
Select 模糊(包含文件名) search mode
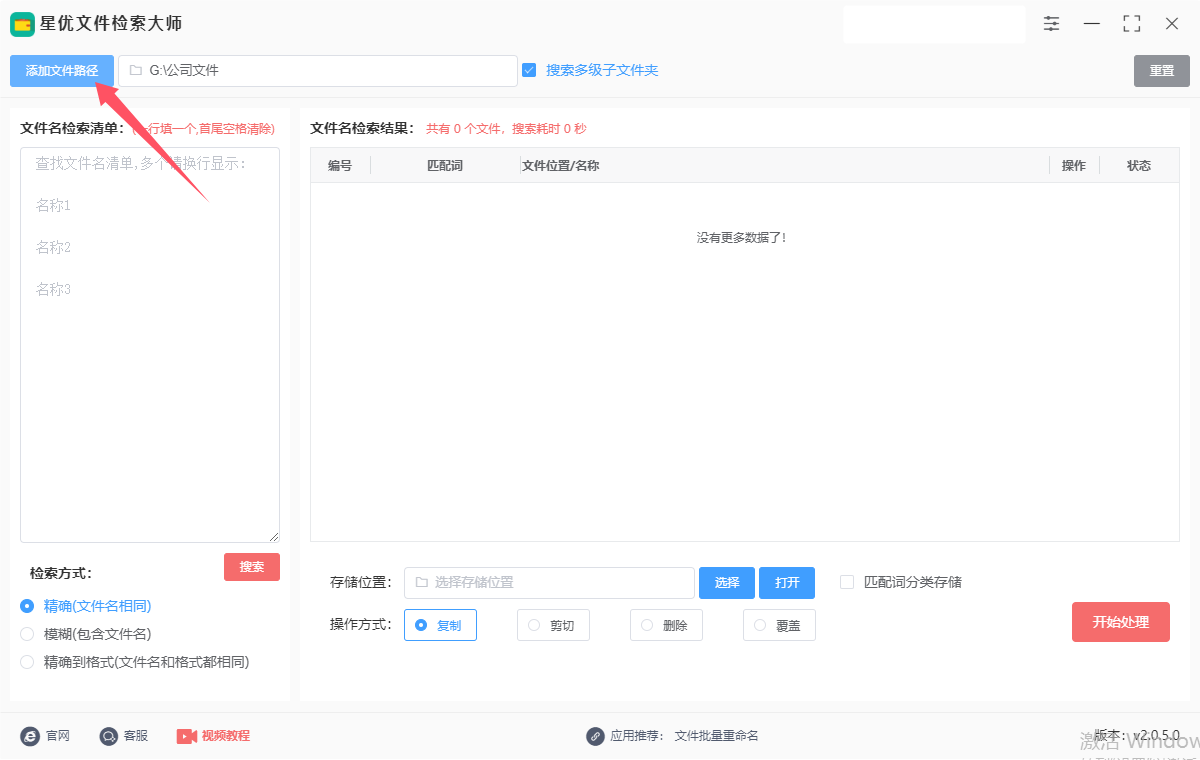point(27,634)
